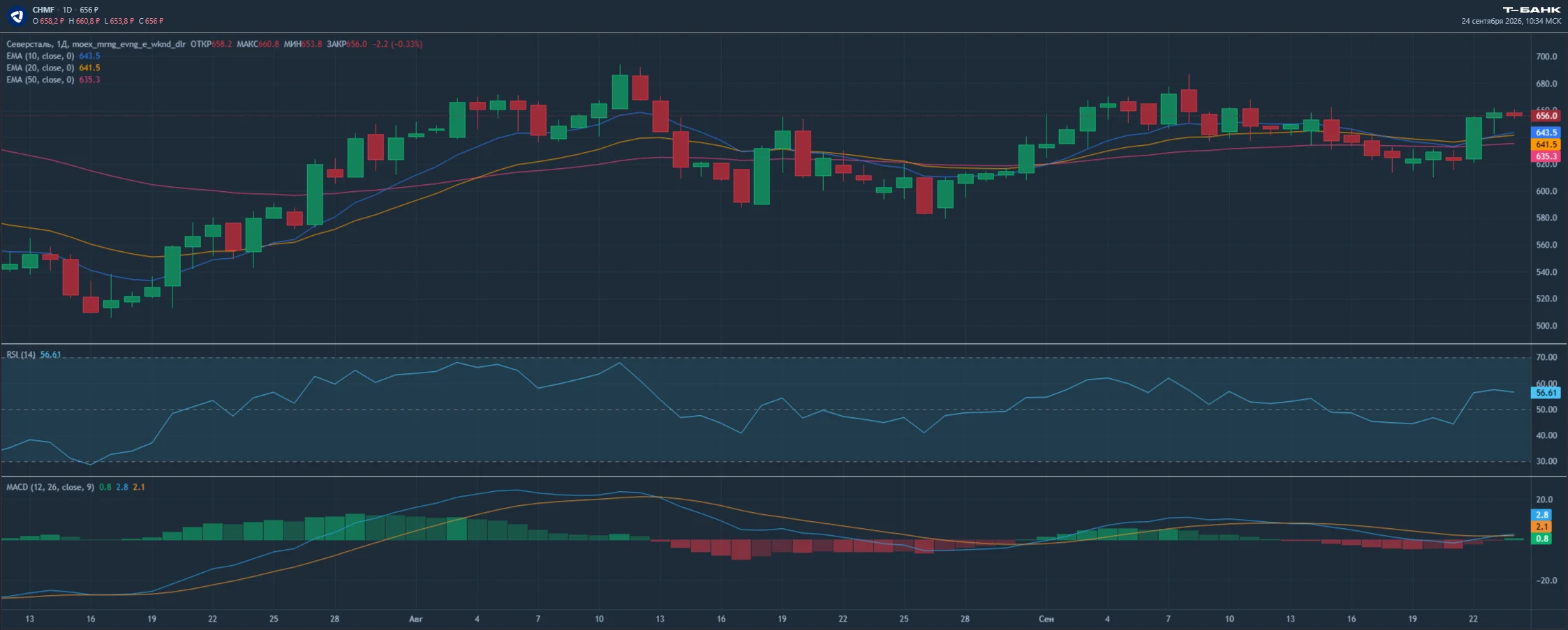Click the 20.0 level on the MACD axis
Image resolution: width=1568 pixels, height=630 pixels.
(x=1544, y=500)
